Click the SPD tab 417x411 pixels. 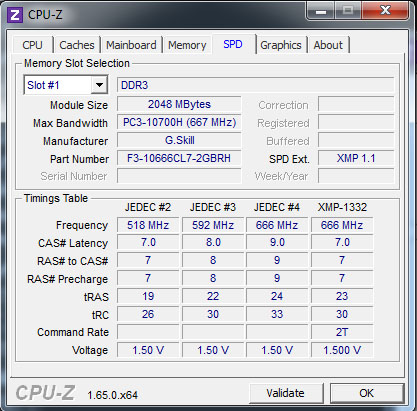[233, 44]
